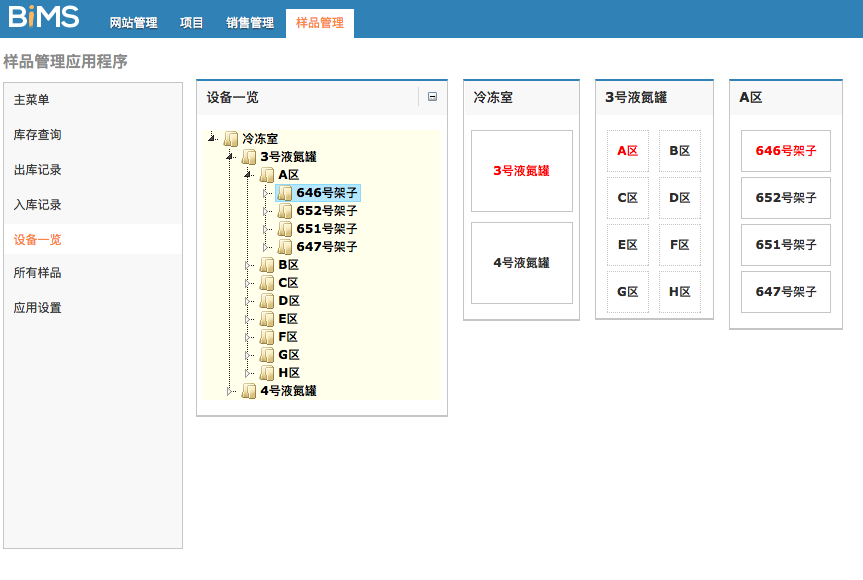
Task: Select 647号架子 tile in A区 panel
Action: click(785, 292)
